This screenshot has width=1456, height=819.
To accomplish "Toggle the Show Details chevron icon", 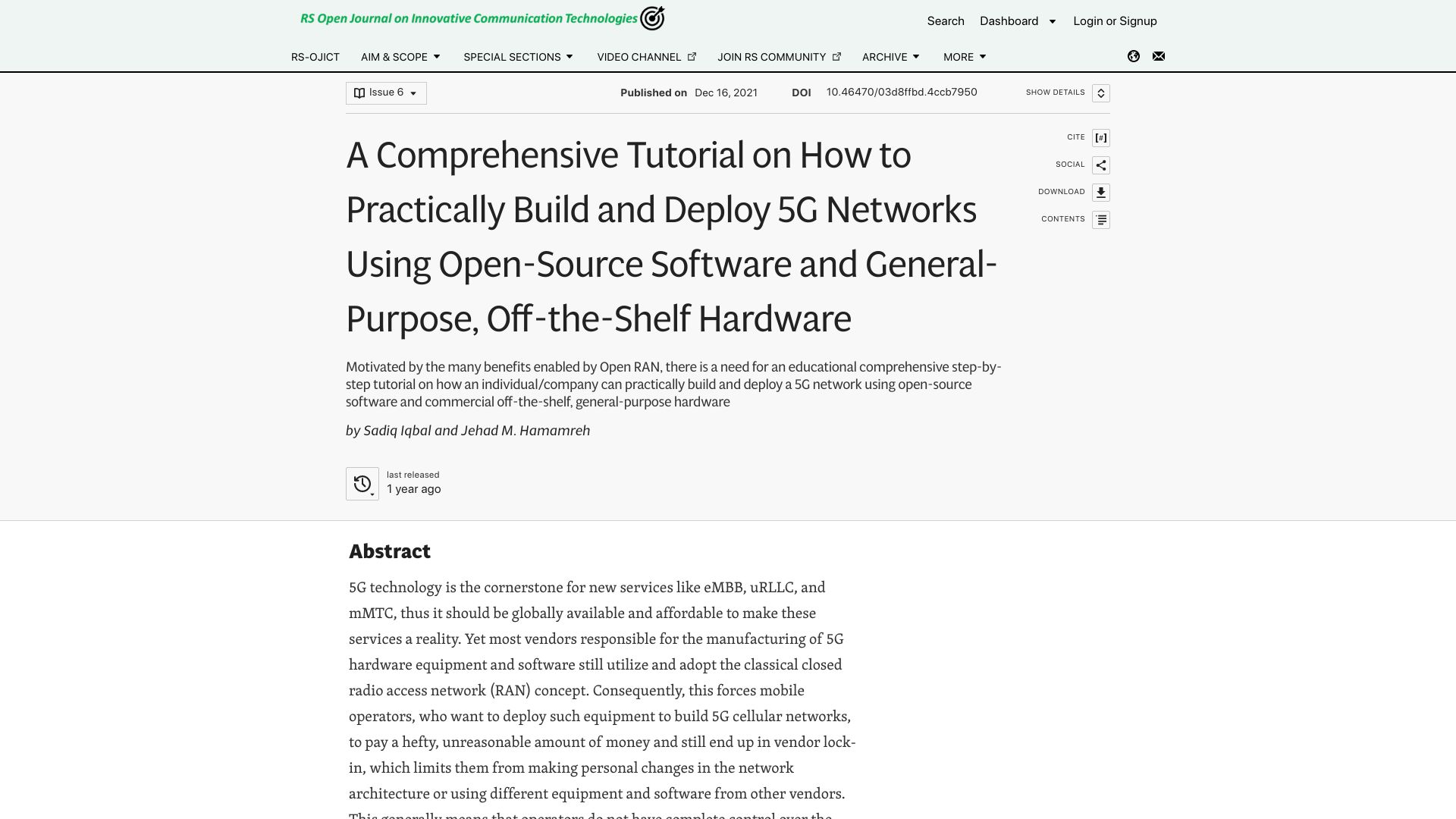I will (x=1101, y=93).
